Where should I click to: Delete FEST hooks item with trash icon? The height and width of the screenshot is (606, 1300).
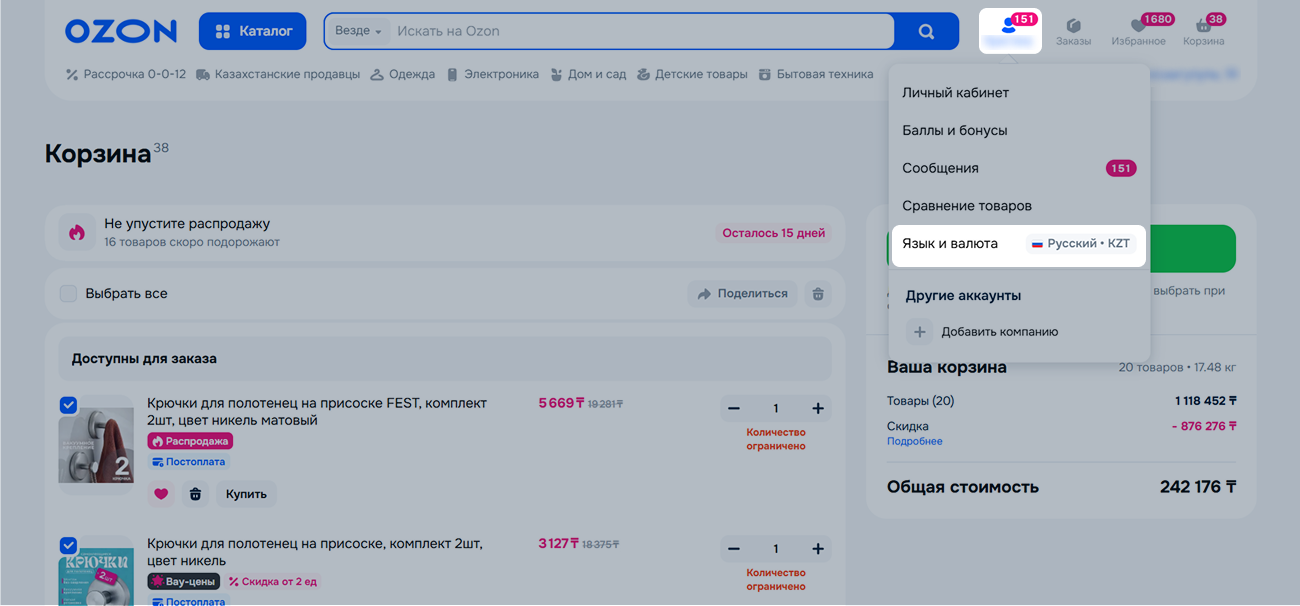195,494
